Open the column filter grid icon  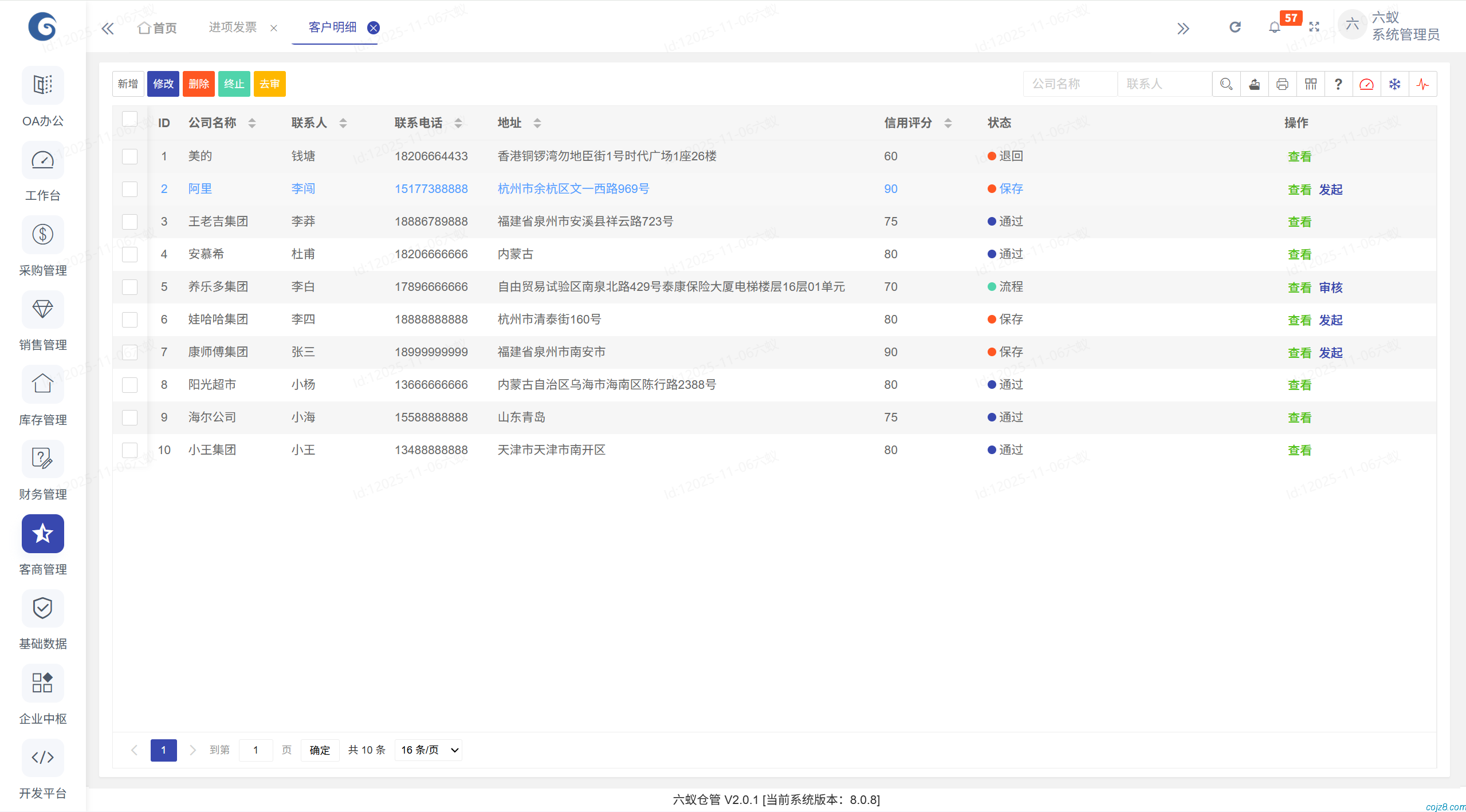[1310, 84]
